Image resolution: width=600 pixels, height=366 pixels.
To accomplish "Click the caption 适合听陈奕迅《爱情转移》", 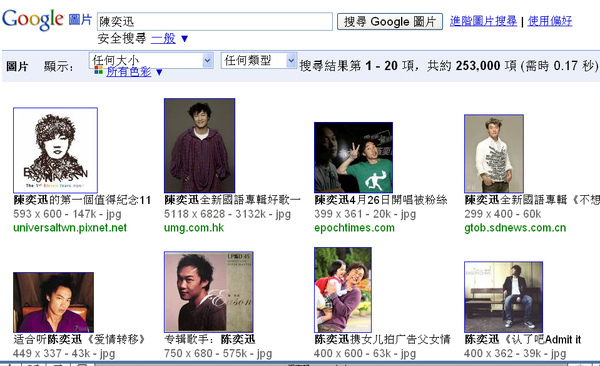I will point(81,340).
